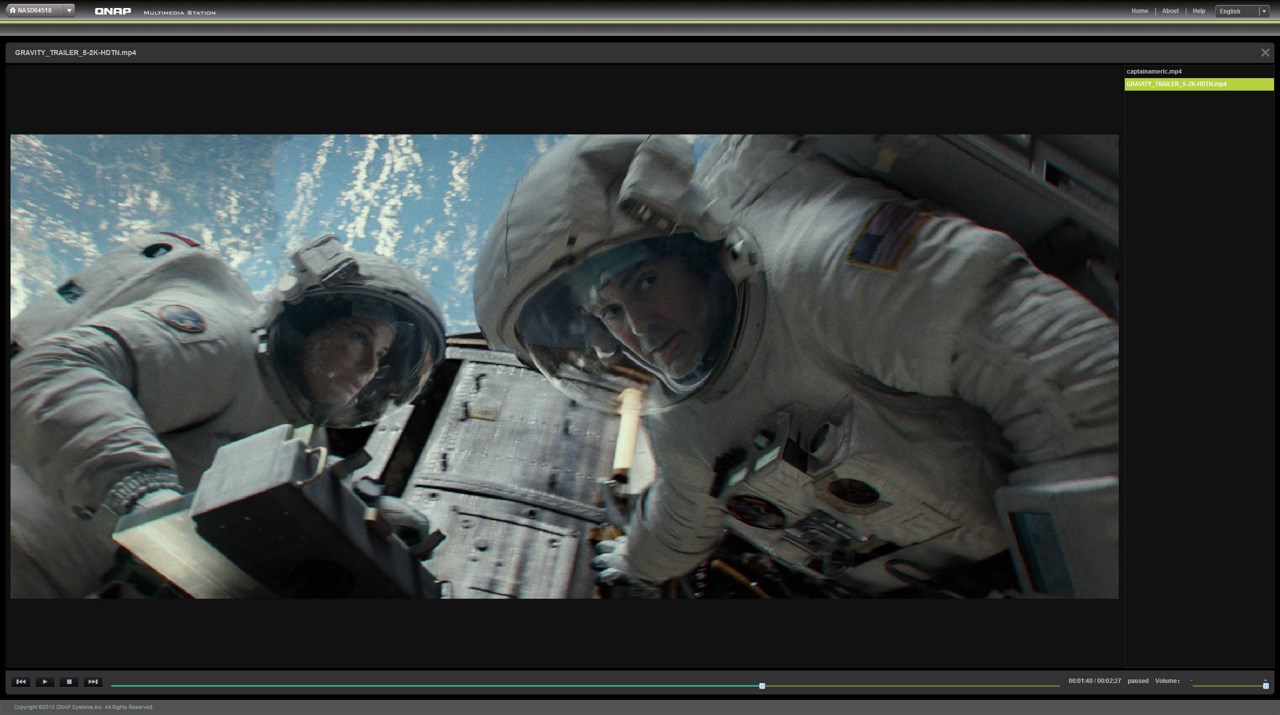Skip to the previous video track
This screenshot has height=715, width=1280.
point(21,682)
